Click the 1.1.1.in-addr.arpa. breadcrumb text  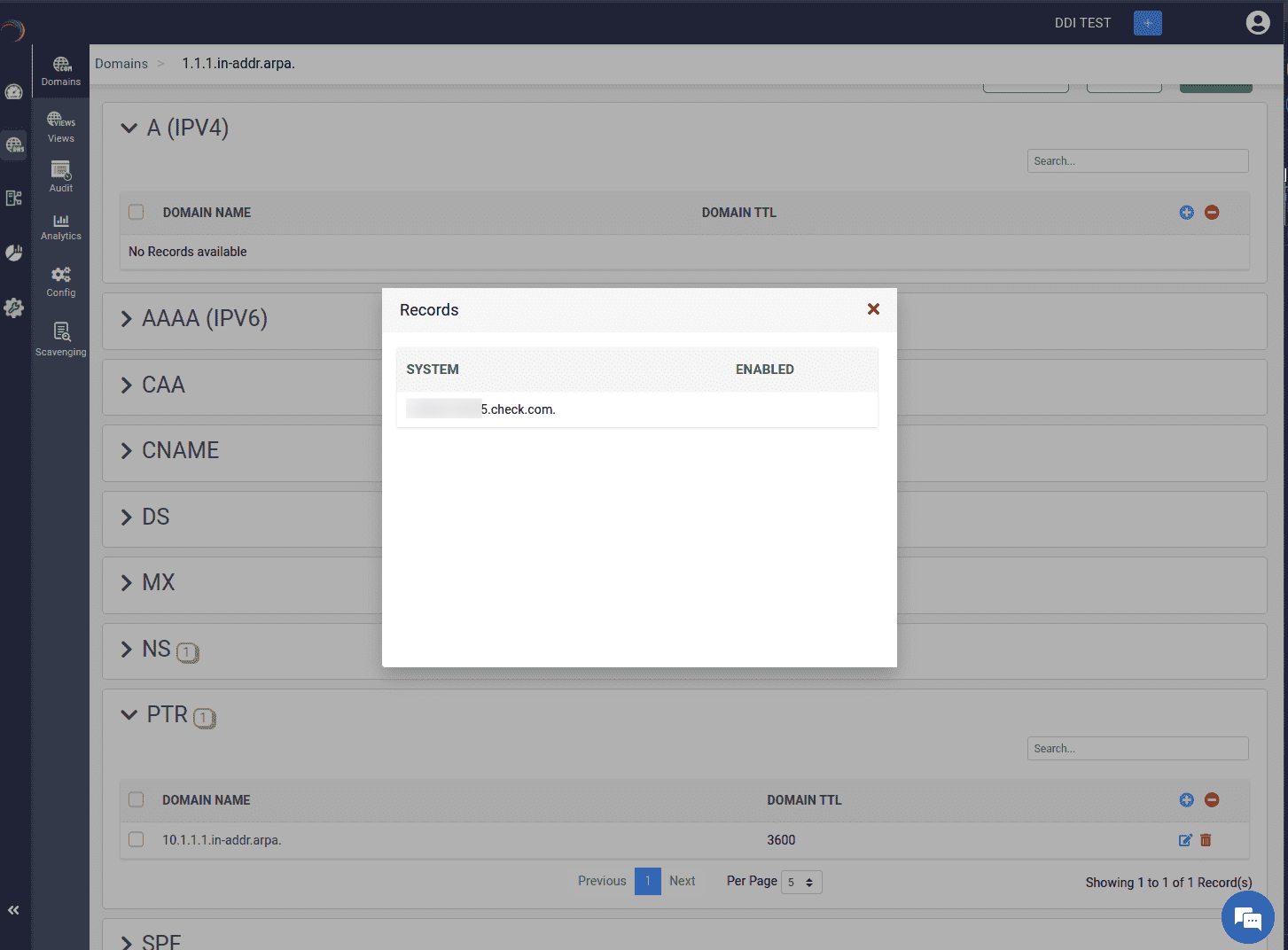[238, 64]
